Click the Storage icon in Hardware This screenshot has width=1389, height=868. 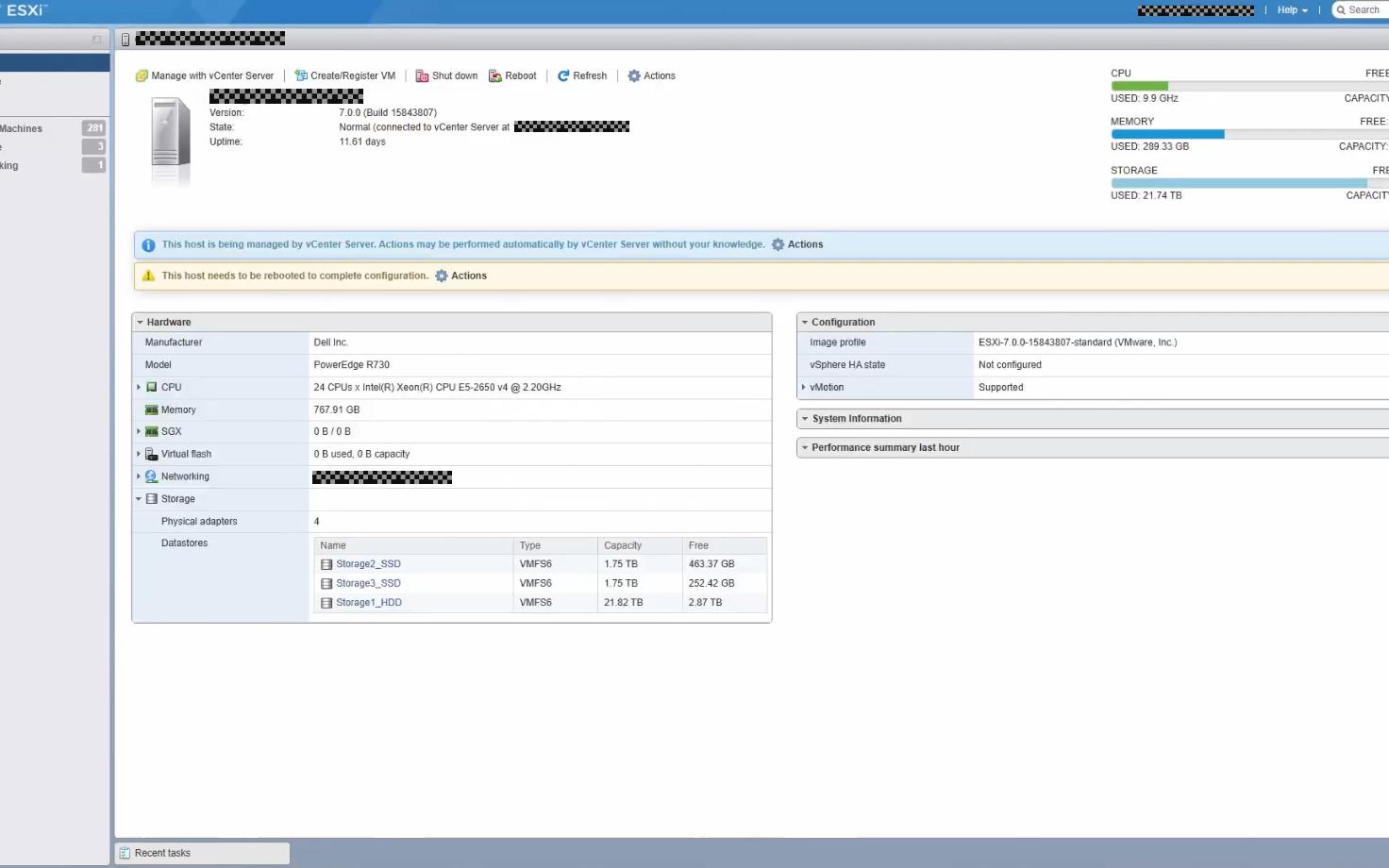tap(151, 499)
